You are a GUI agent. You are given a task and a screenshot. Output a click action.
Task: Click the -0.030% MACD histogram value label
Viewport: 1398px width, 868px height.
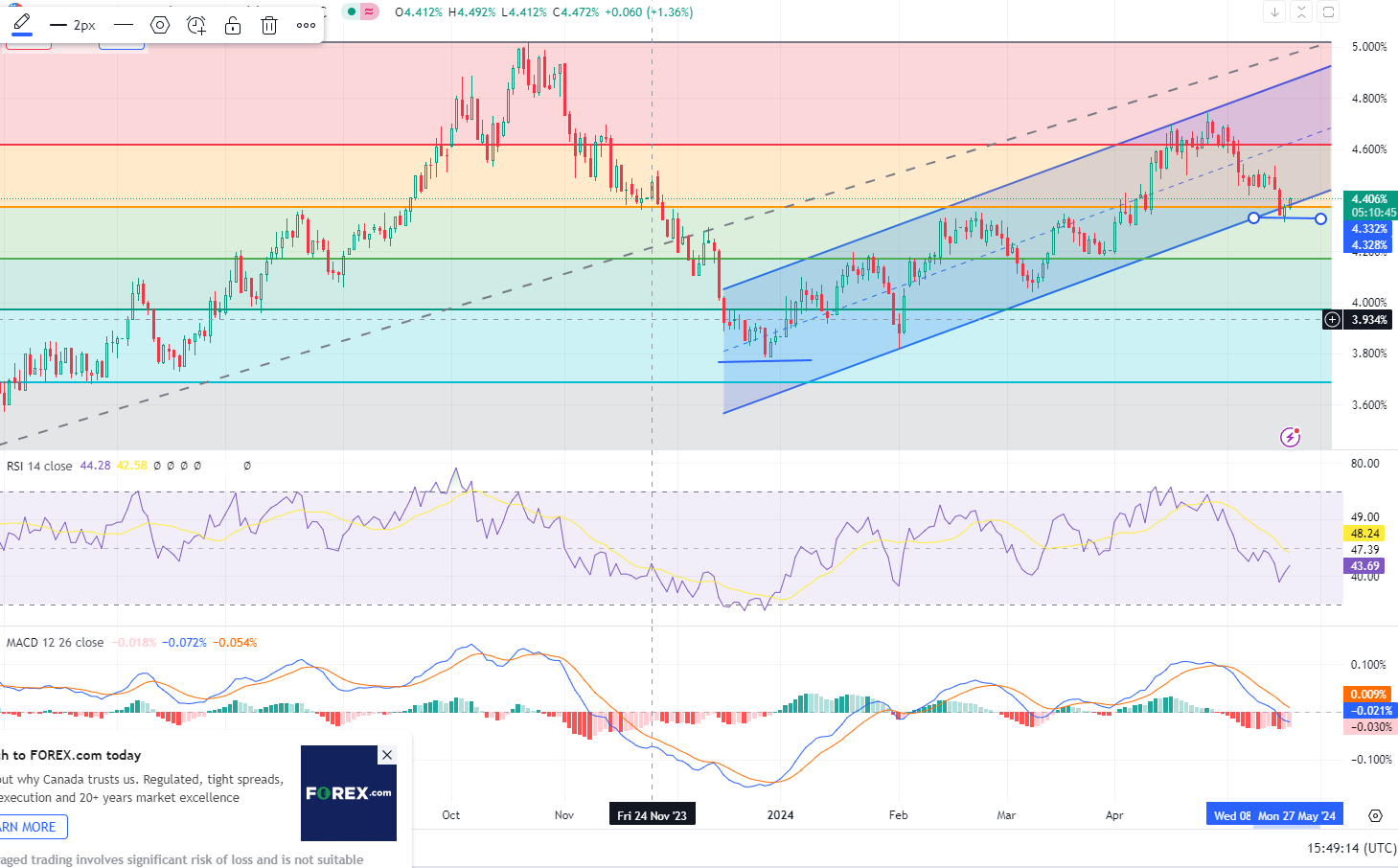[1370, 727]
